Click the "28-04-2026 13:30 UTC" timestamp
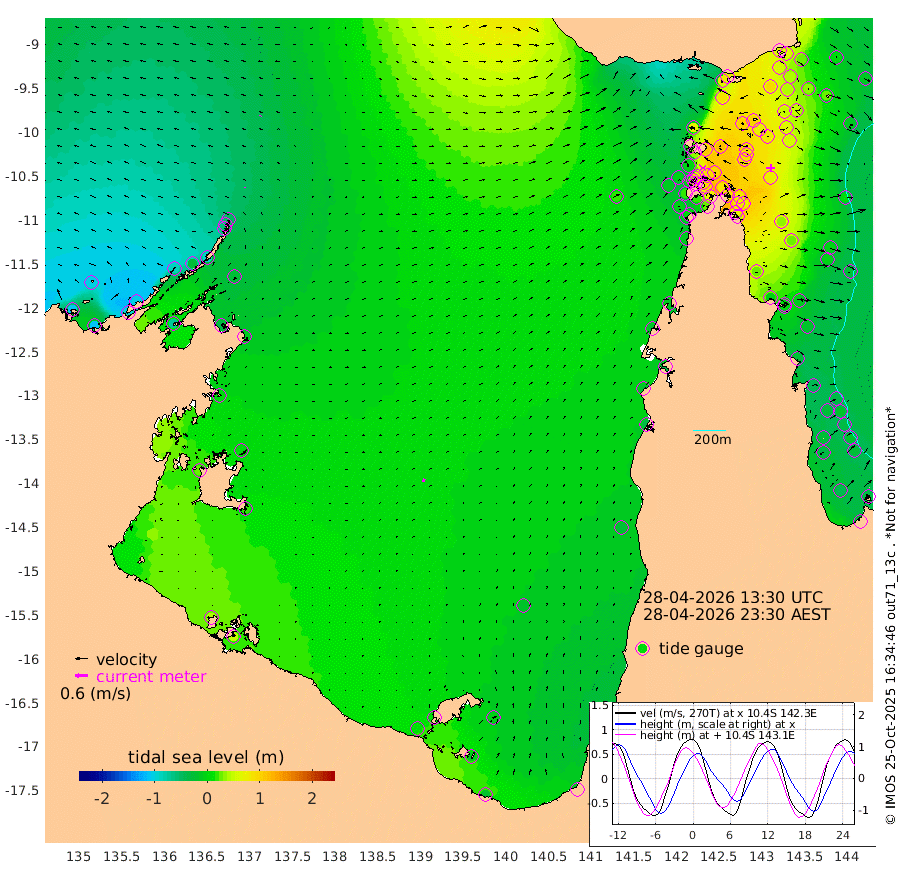900x878 pixels. [x=733, y=597]
